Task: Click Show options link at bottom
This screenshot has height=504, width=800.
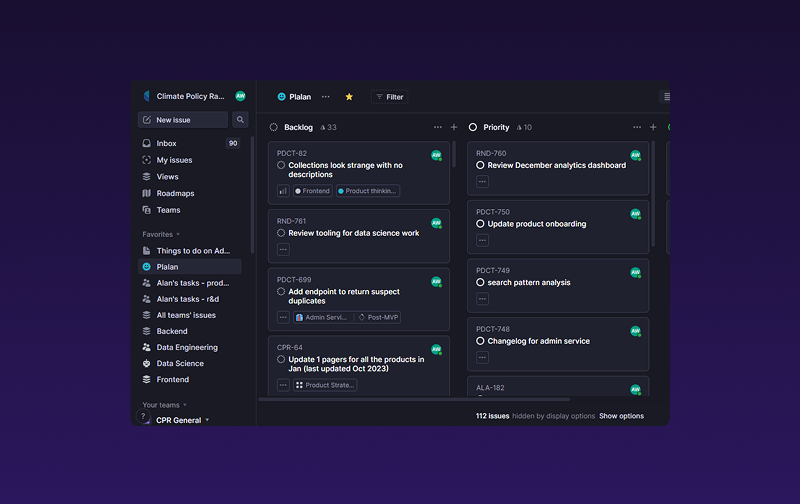Action: 621,416
